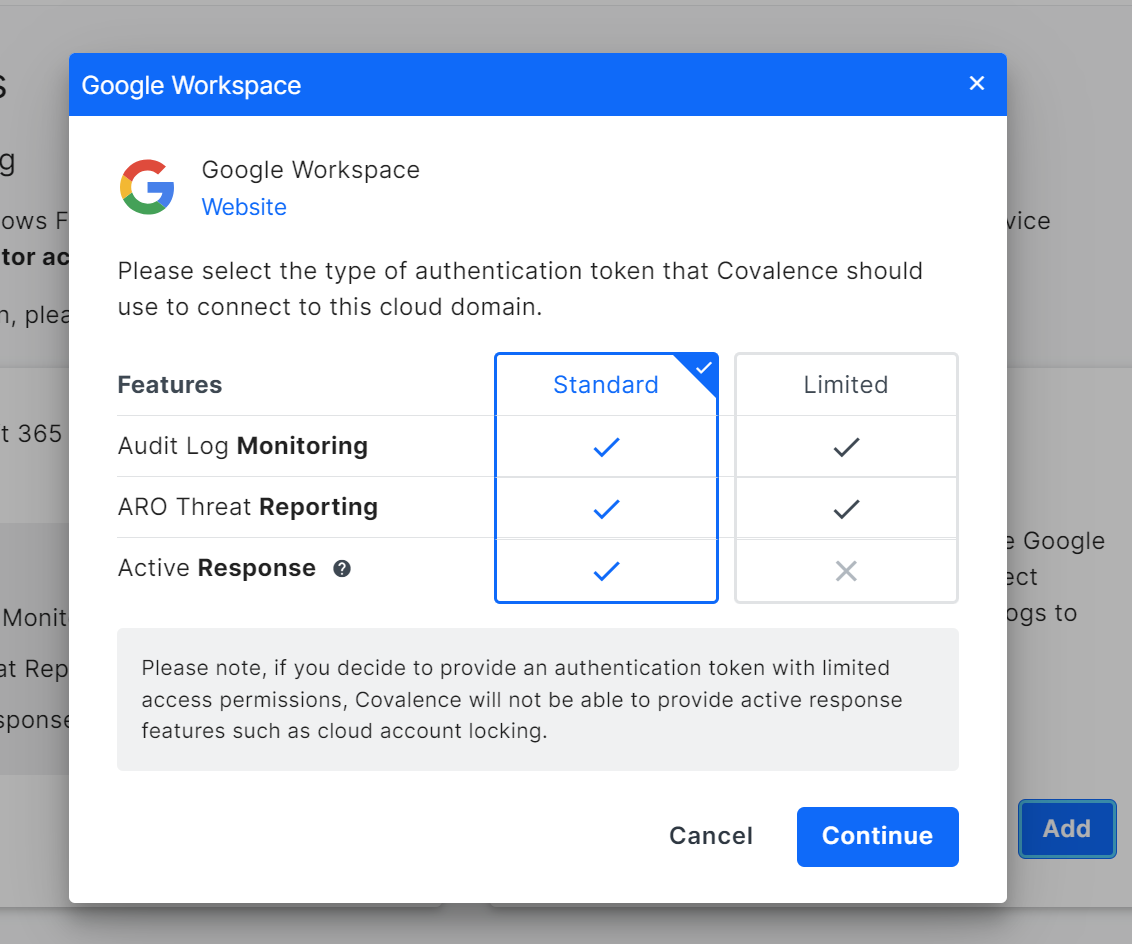Click the Limited checkmark for ARO Threat Reporting

[846, 509]
